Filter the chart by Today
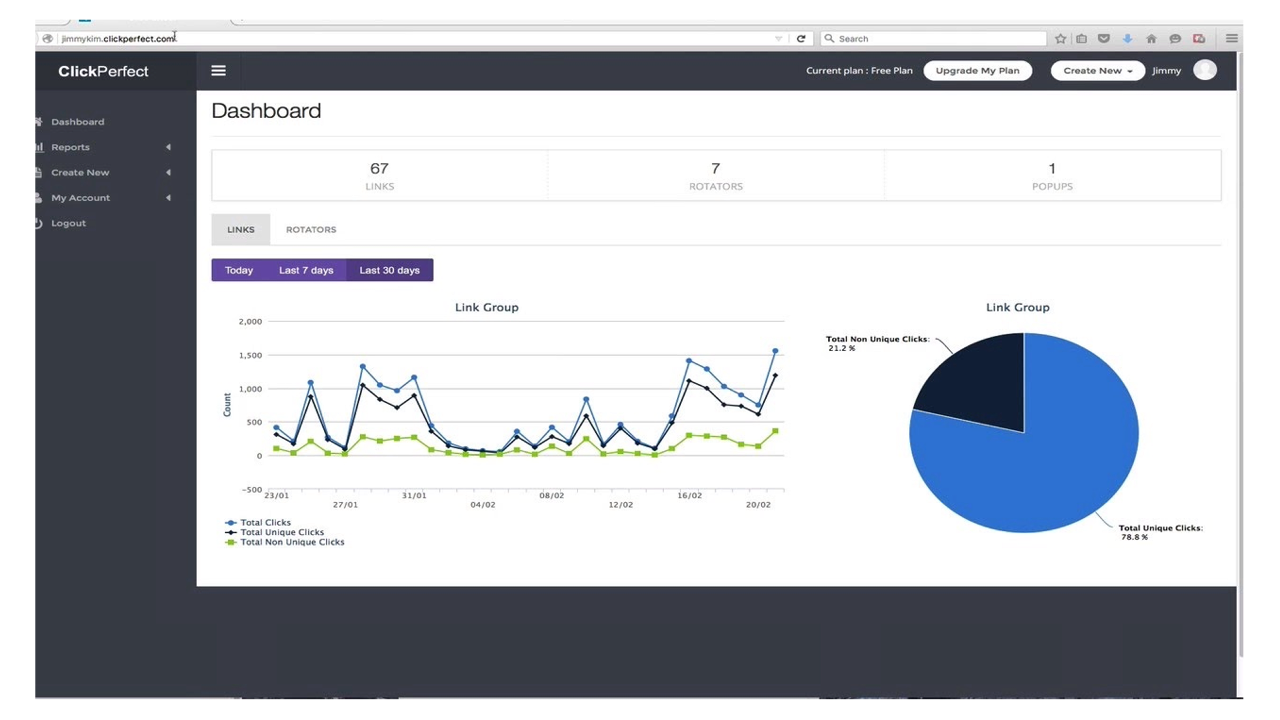Screen dimensions: 1280x720 click(x=239, y=270)
